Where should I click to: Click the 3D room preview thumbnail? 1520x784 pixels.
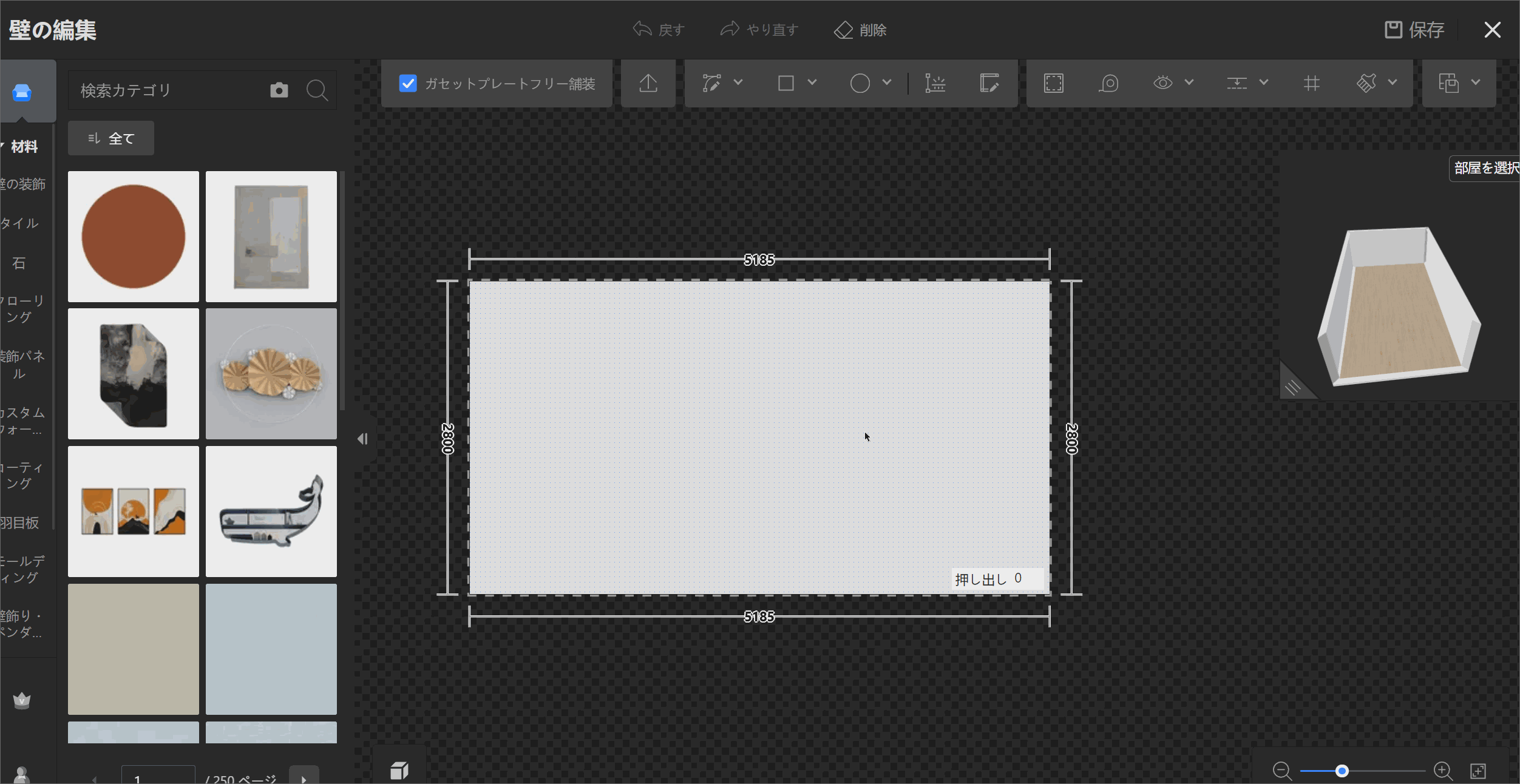[x=1399, y=306]
